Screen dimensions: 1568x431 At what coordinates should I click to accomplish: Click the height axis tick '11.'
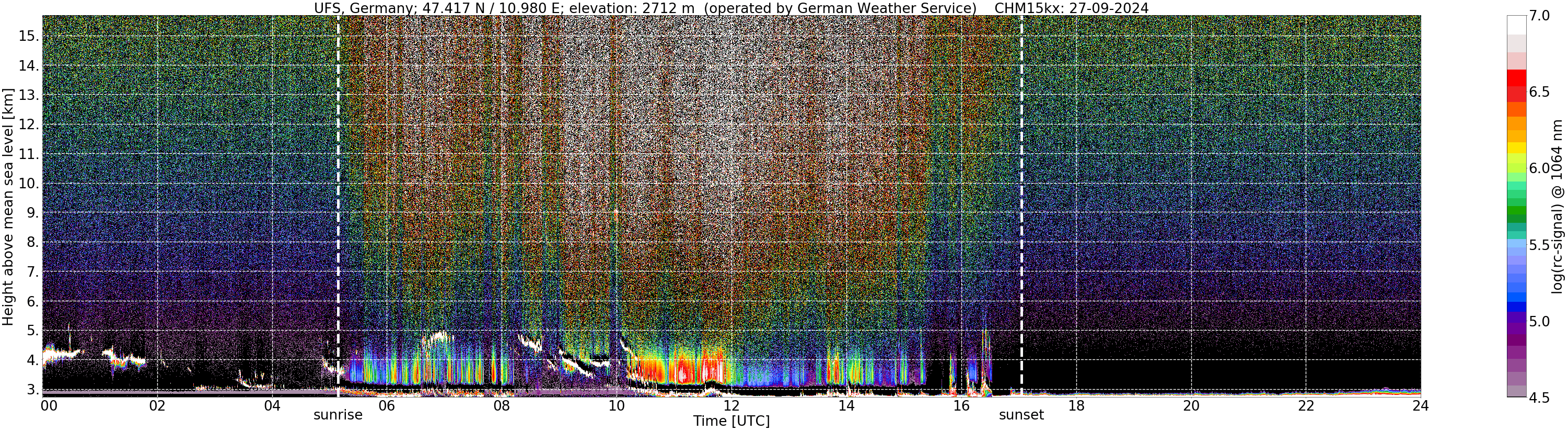click(29, 154)
